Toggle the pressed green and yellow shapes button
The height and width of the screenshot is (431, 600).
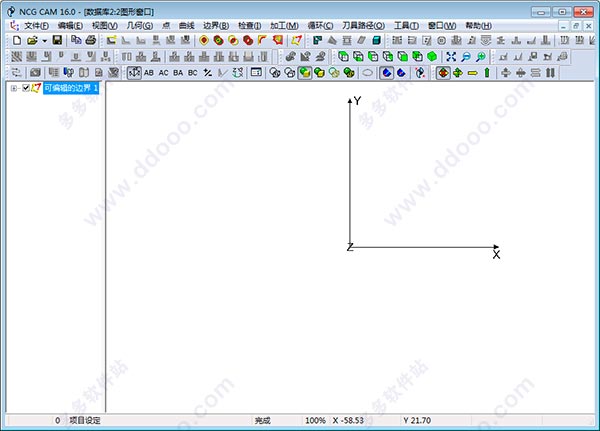pos(305,73)
